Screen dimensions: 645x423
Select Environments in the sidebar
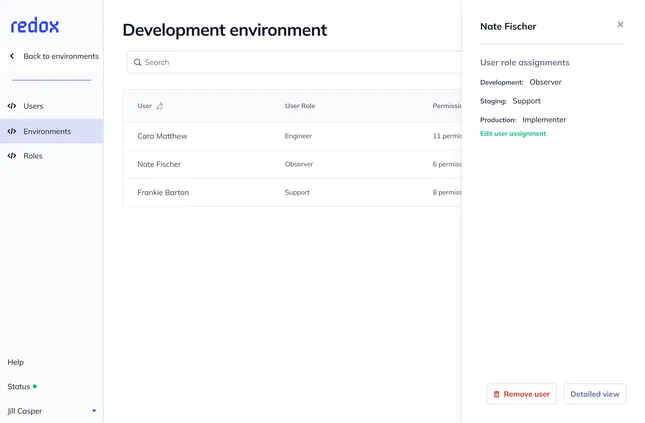click(51, 131)
